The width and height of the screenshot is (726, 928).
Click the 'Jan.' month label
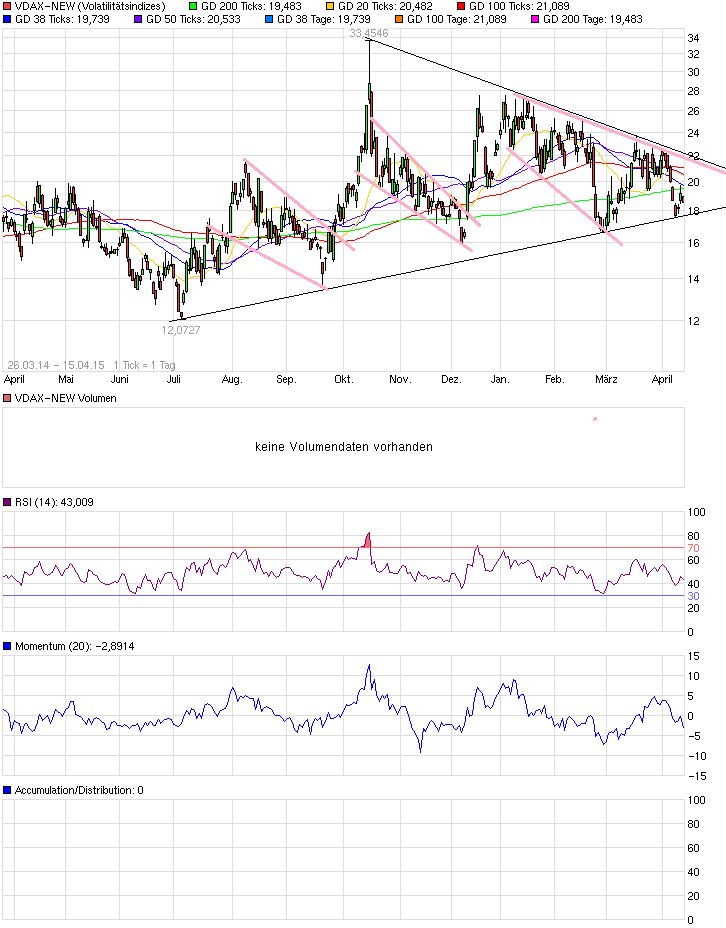[x=500, y=379]
